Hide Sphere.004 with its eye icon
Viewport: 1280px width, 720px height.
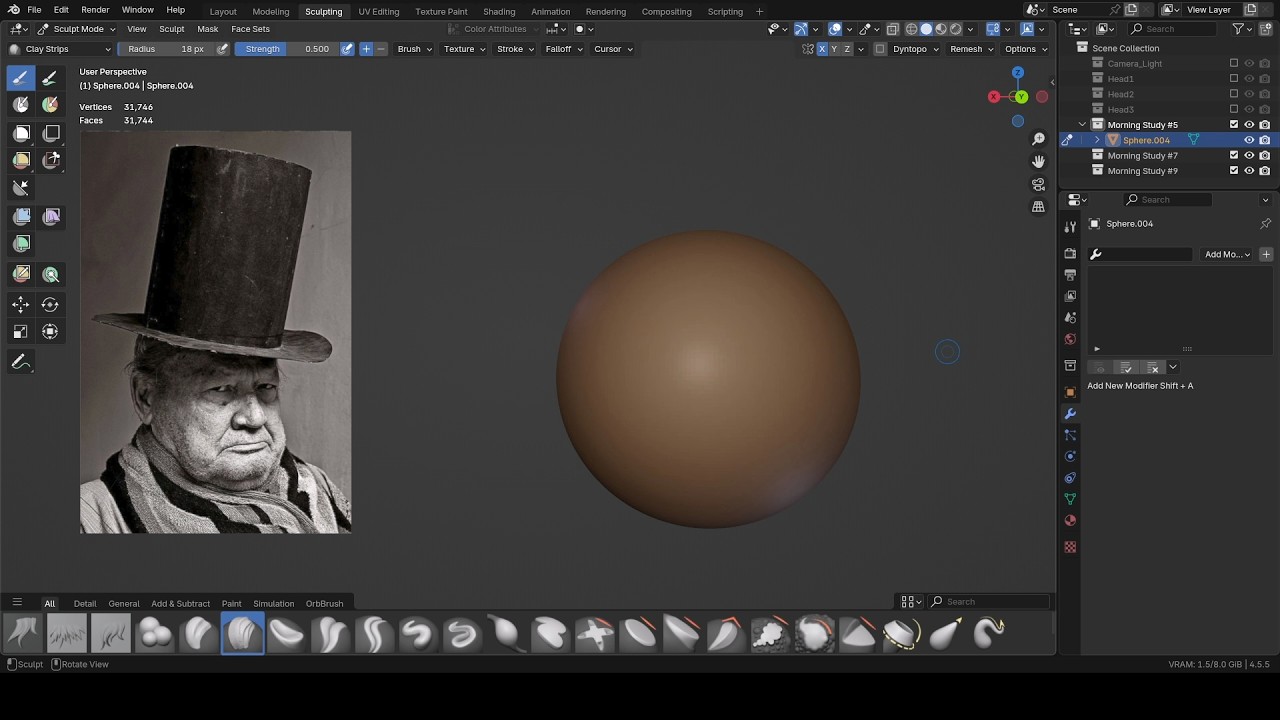pyautogui.click(x=1249, y=140)
